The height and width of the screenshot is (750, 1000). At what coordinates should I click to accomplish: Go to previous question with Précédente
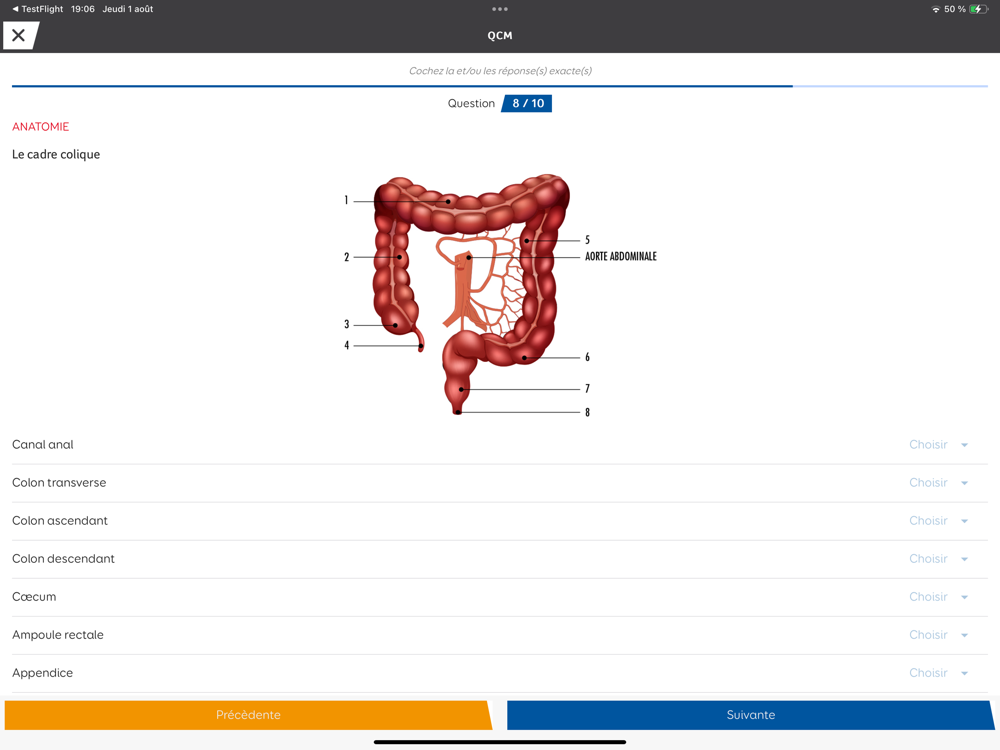248,715
